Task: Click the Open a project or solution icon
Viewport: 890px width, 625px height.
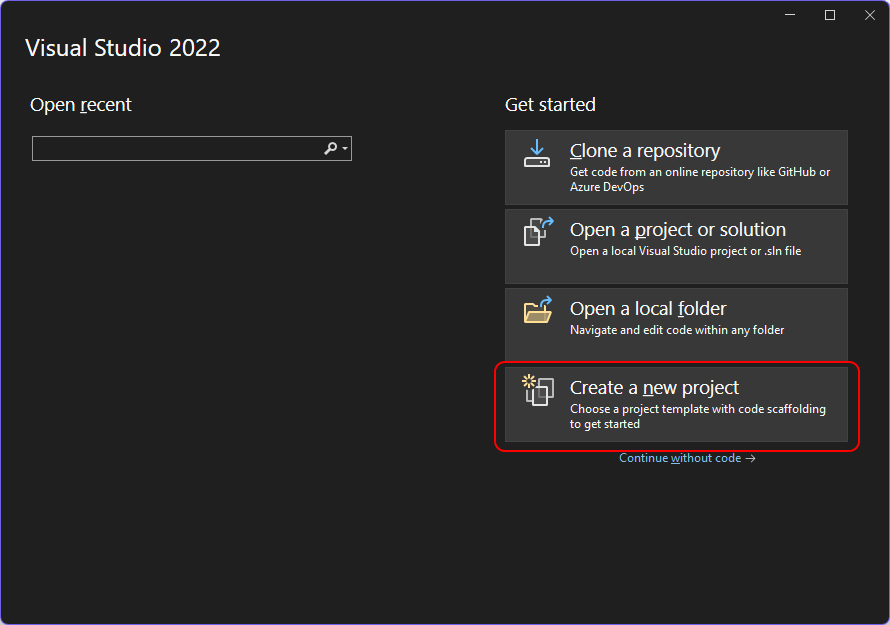Action: (538, 231)
